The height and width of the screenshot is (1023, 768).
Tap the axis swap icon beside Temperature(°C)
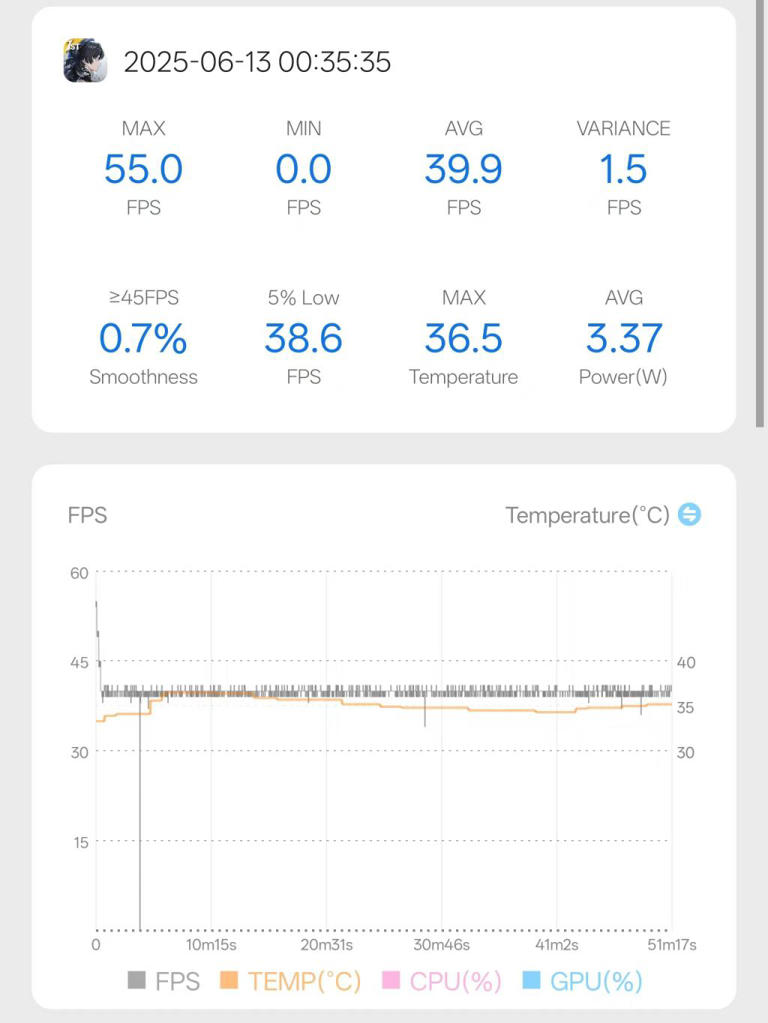(x=689, y=514)
